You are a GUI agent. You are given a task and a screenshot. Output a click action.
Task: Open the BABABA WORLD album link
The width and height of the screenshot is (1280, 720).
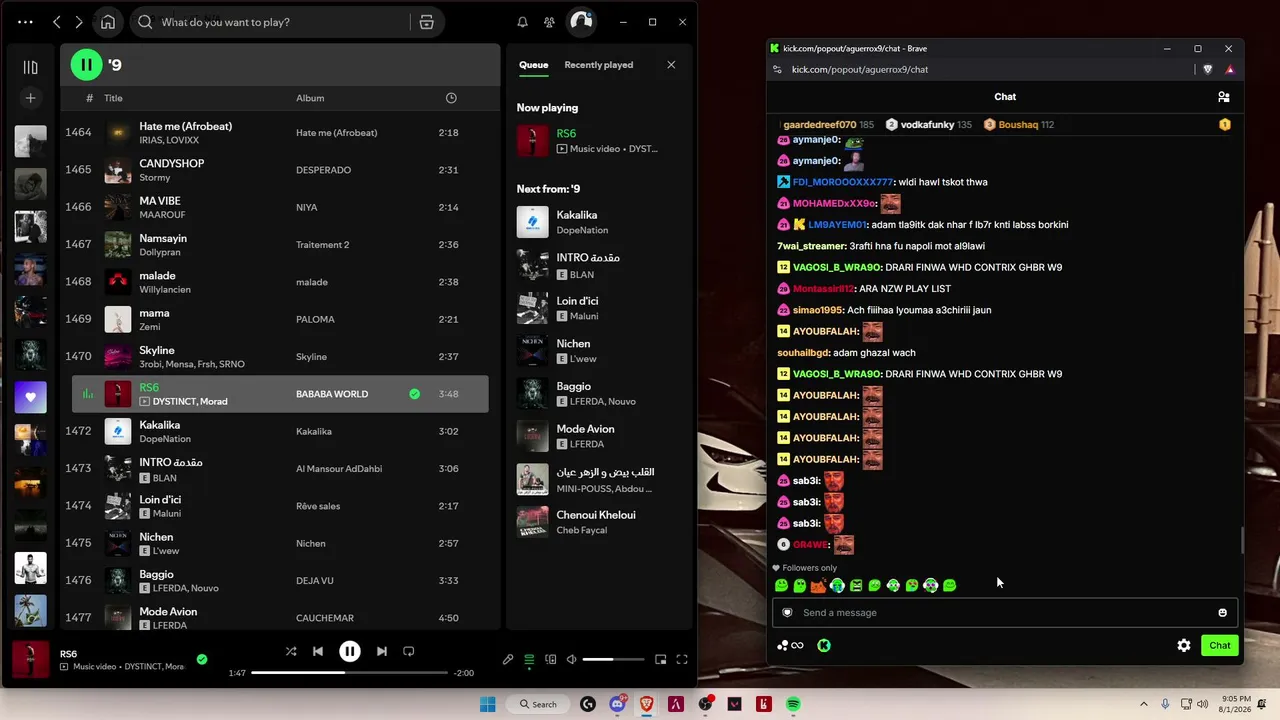click(332, 394)
